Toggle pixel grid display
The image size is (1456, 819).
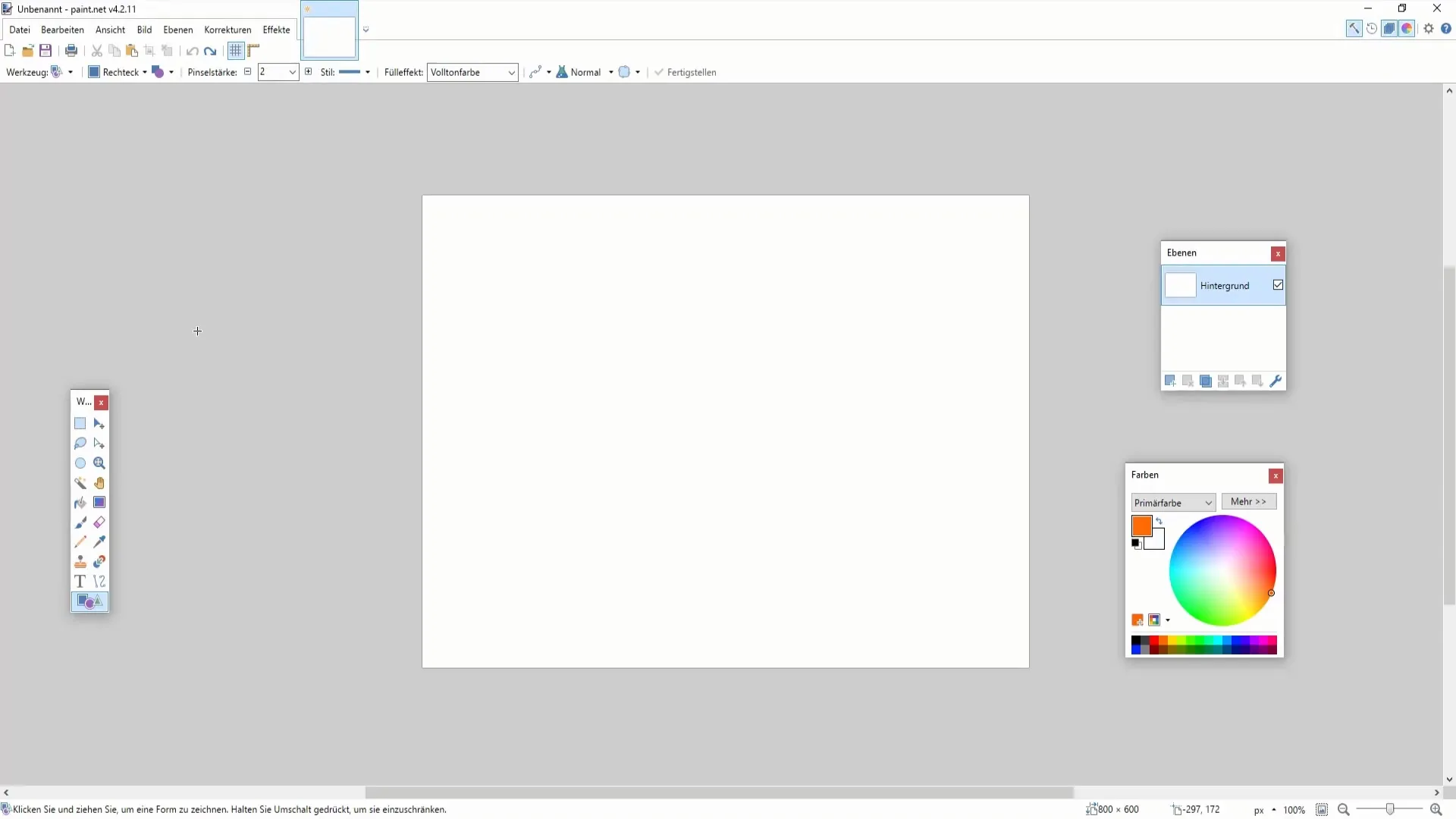(x=236, y=51)
